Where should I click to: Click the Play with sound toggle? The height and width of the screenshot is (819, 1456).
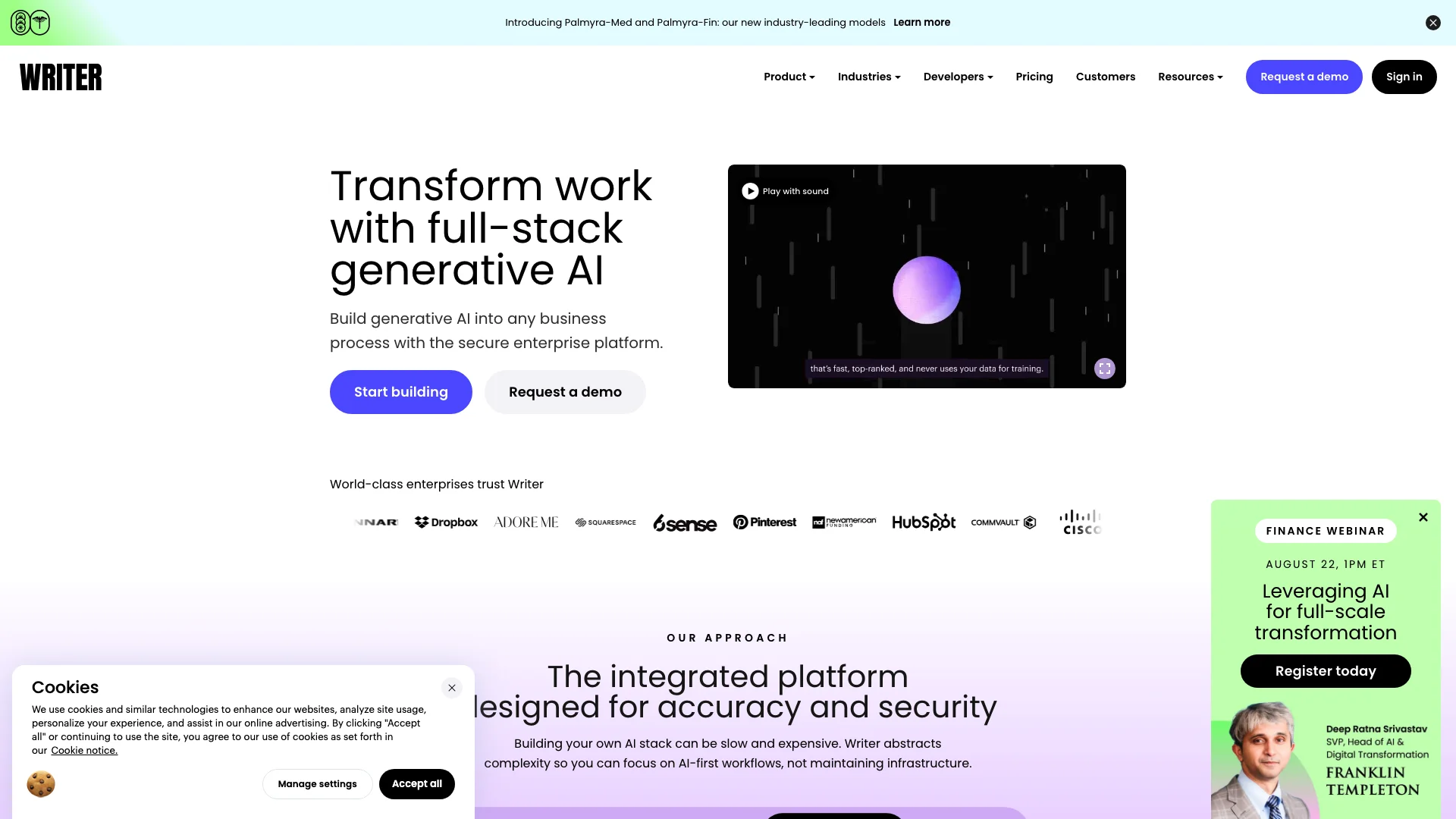click(784, 191)
